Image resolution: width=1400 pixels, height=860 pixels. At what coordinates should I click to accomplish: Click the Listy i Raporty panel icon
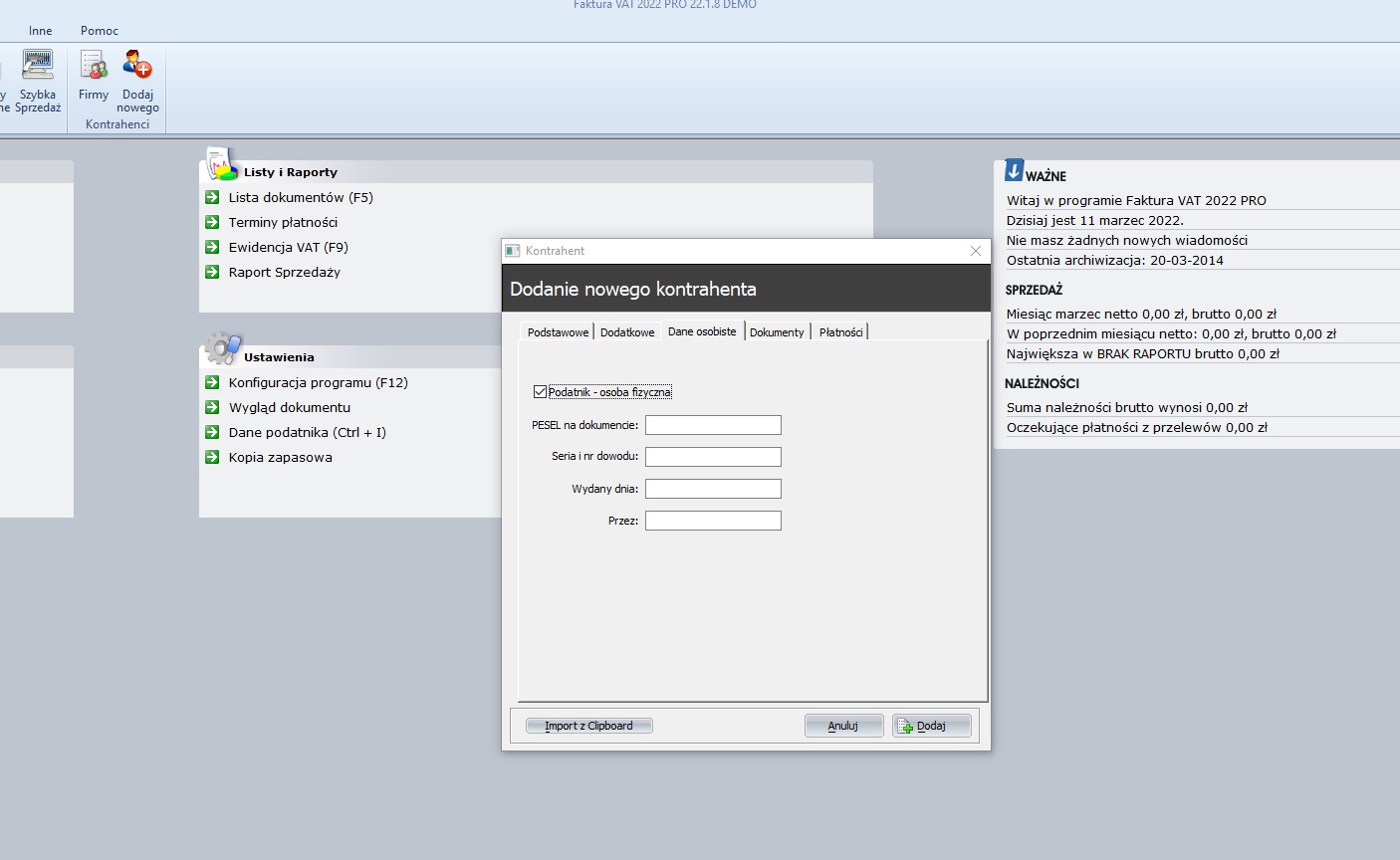tap(221, 164)
